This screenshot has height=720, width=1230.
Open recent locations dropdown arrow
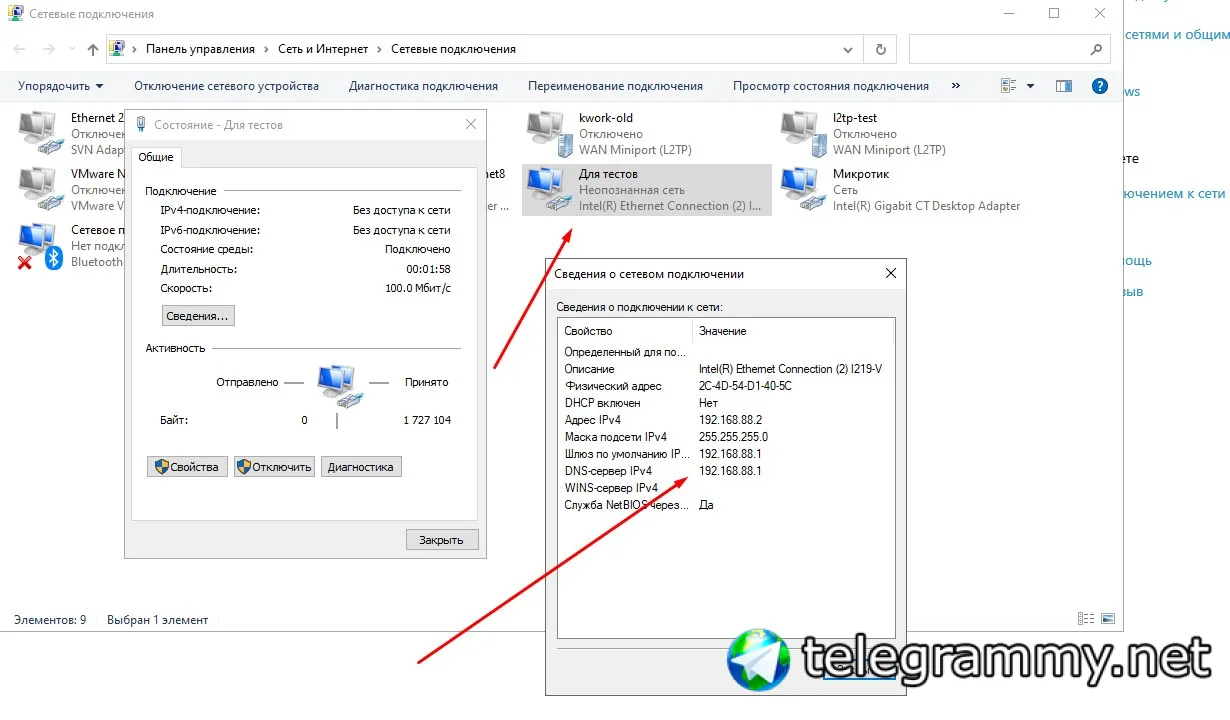(x=70, y=50)
